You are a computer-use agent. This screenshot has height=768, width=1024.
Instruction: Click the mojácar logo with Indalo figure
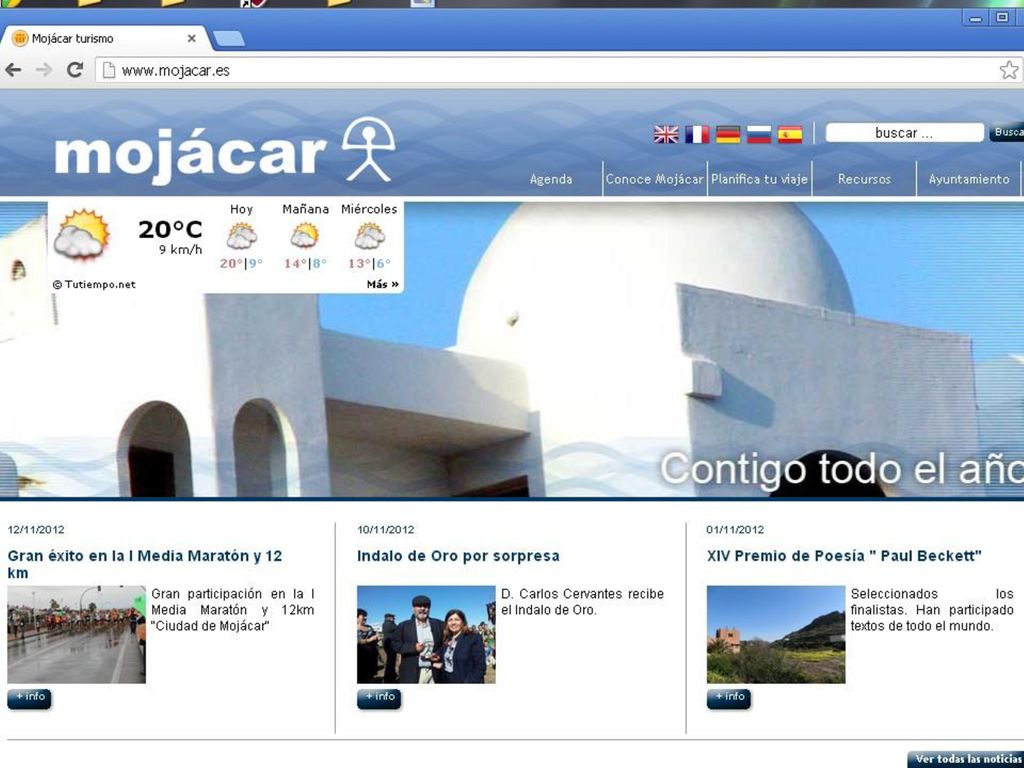click(x=225, y=150)
